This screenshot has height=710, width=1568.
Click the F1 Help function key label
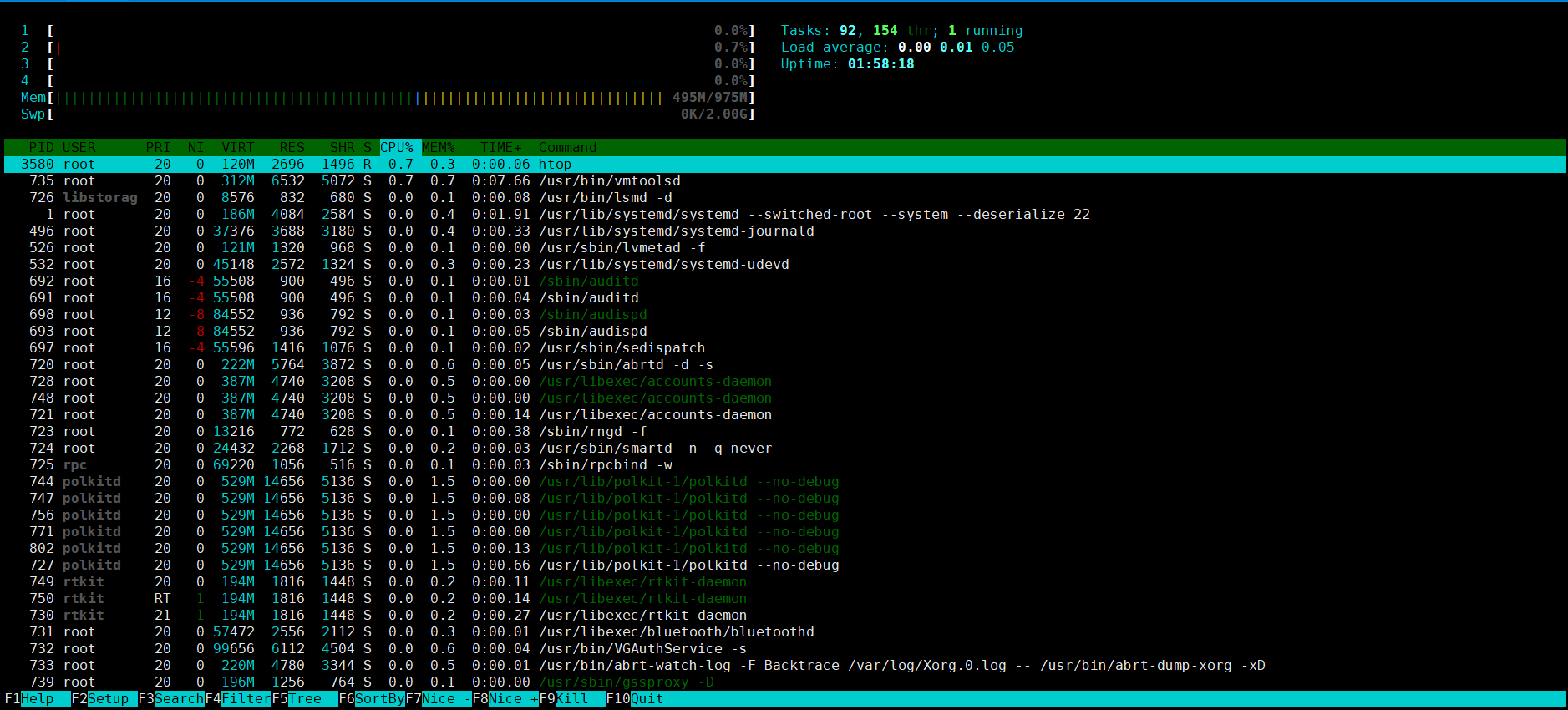pos(37,699)
